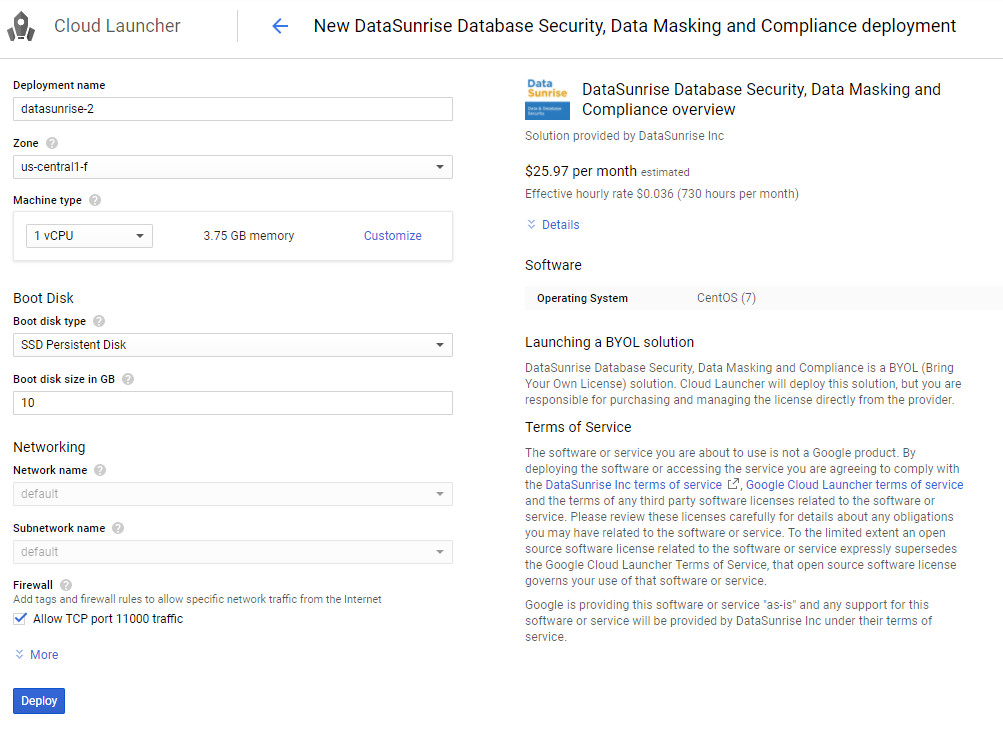1003x749 pixels.
Task: Open help icon for Boot disk size
Action: click(x=128, y=379)
